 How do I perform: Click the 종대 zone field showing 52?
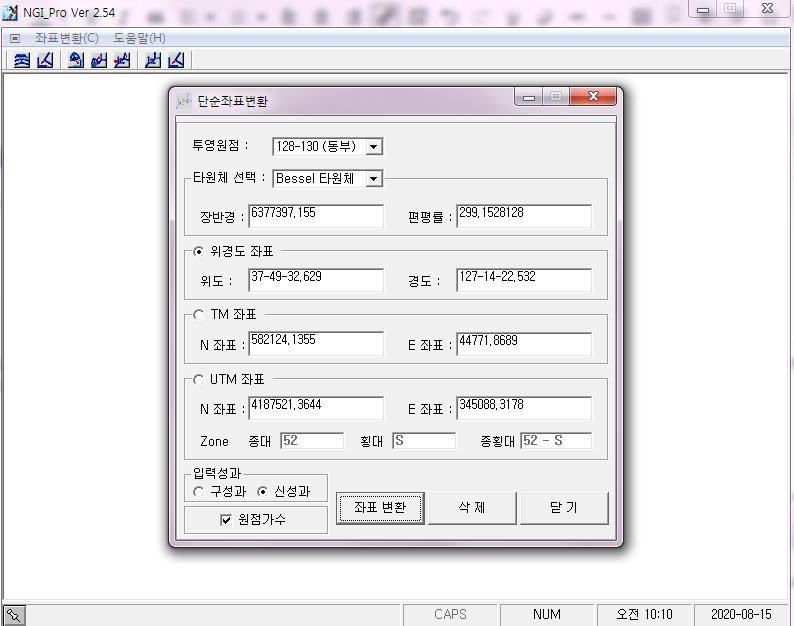[x=312, y=441]
